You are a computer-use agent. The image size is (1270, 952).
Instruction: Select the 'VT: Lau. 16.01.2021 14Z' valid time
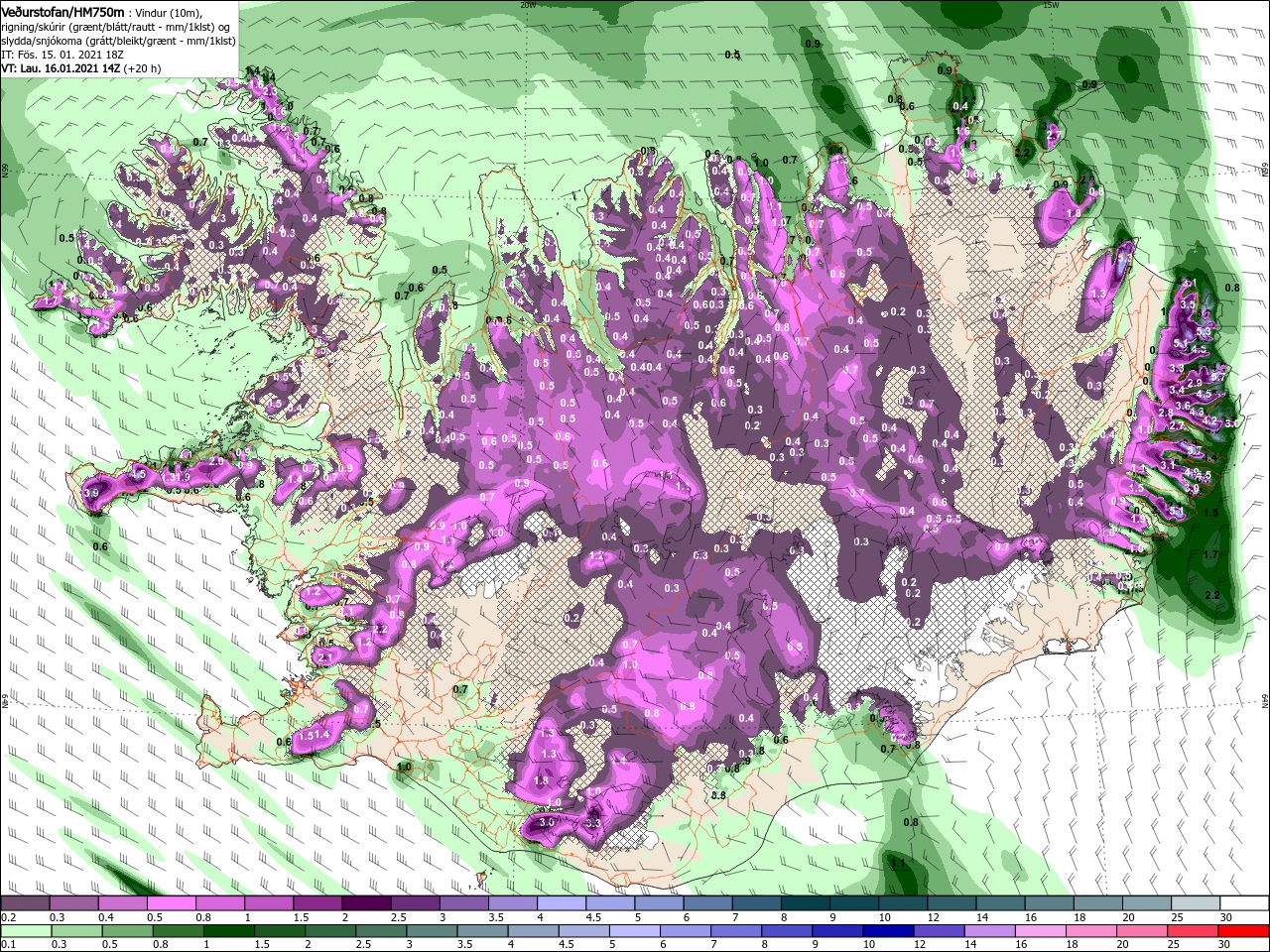[61, 68]
